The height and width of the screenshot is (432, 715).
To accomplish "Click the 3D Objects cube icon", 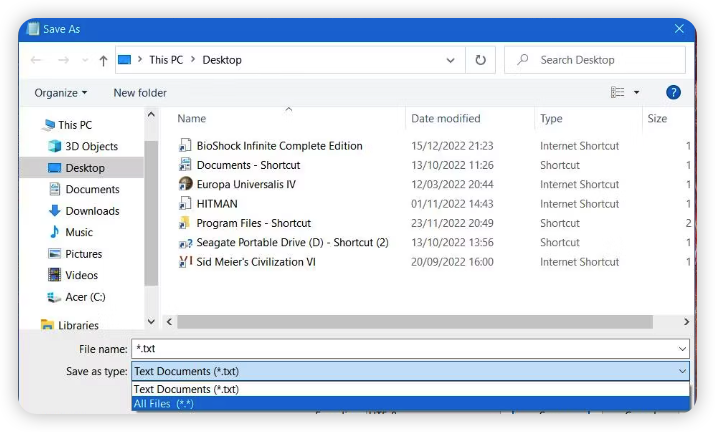I will [x=55, y=146].
